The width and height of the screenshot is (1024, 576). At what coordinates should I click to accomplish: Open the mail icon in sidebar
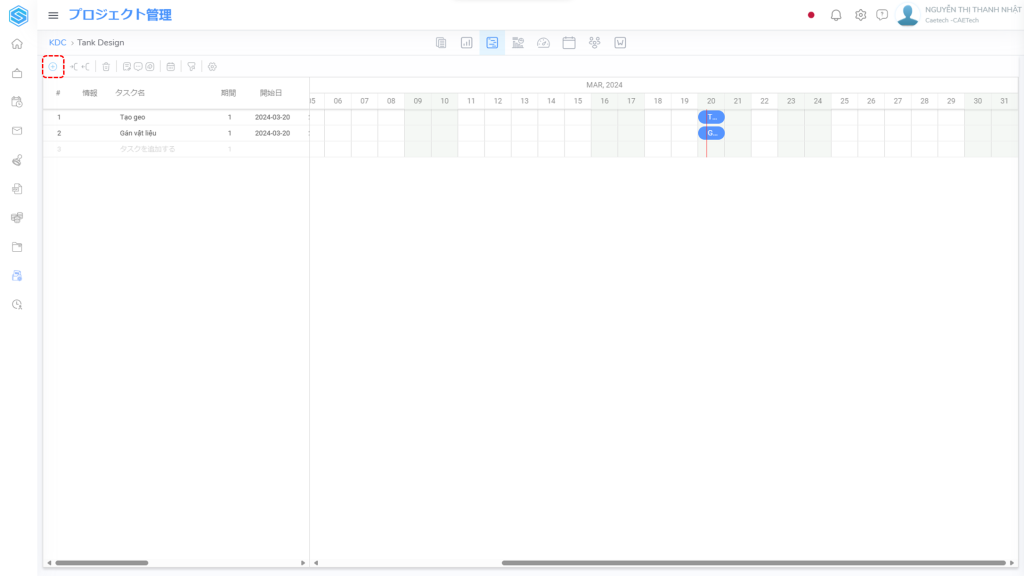17,131
